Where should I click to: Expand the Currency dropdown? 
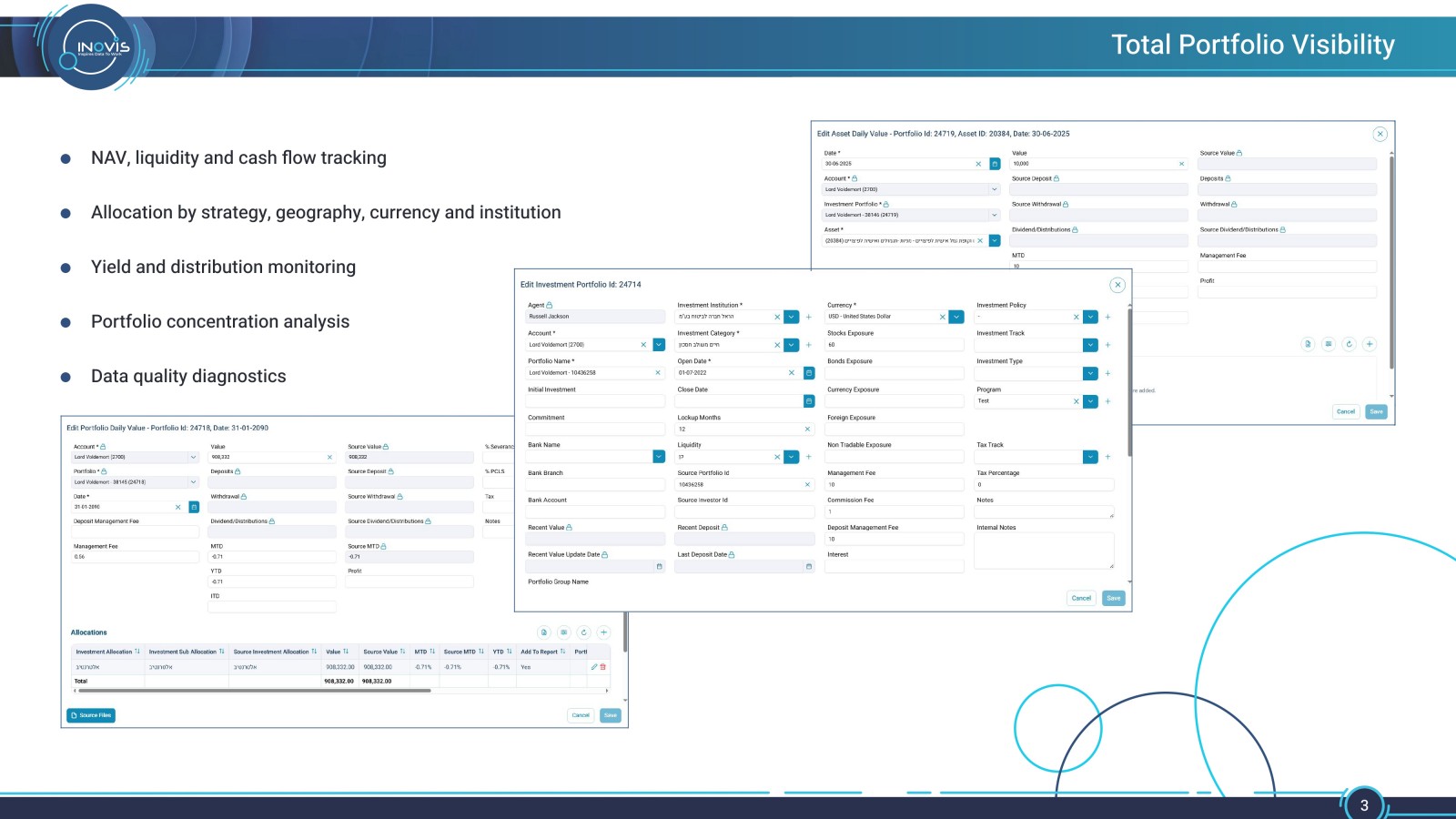coord(956,317)
